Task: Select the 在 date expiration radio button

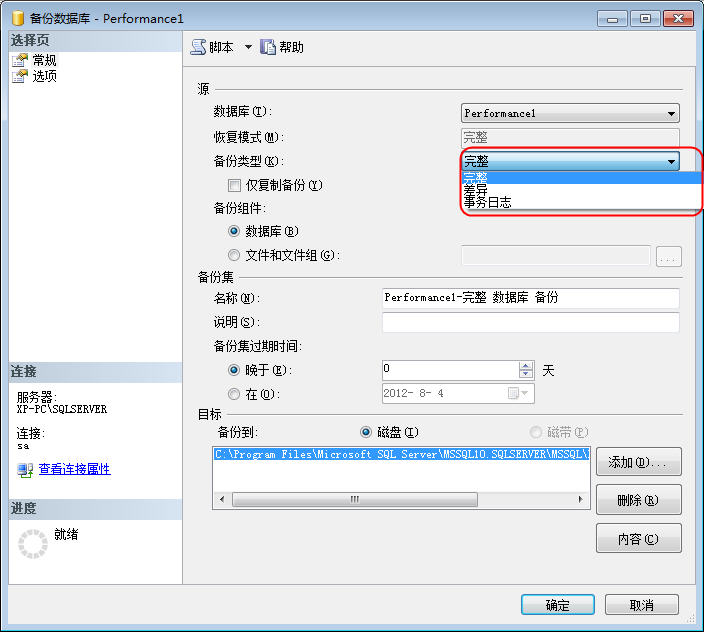Action: [x=233, y=394]
